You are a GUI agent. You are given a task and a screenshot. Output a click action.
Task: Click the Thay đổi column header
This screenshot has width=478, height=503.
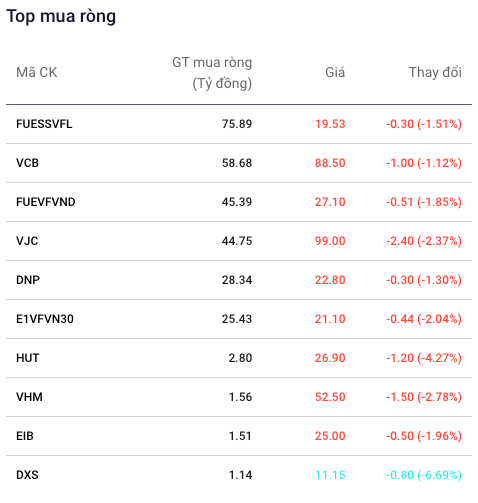point(435,72)
